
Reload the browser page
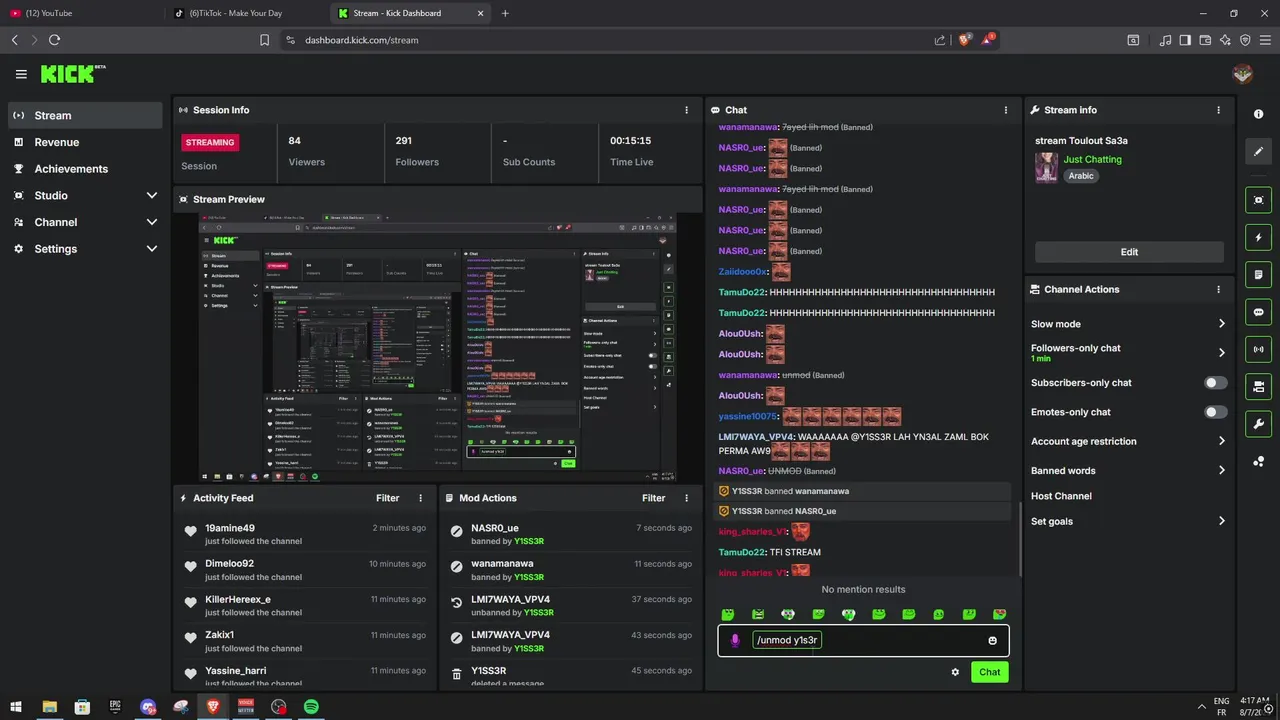(54, 40)
